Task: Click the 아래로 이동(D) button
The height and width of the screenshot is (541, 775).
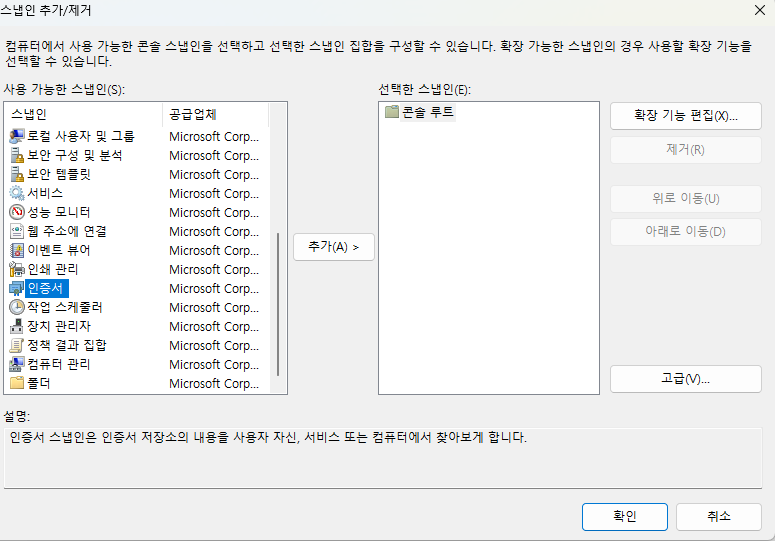Action: pyautogui.click(x=686, y=231)
